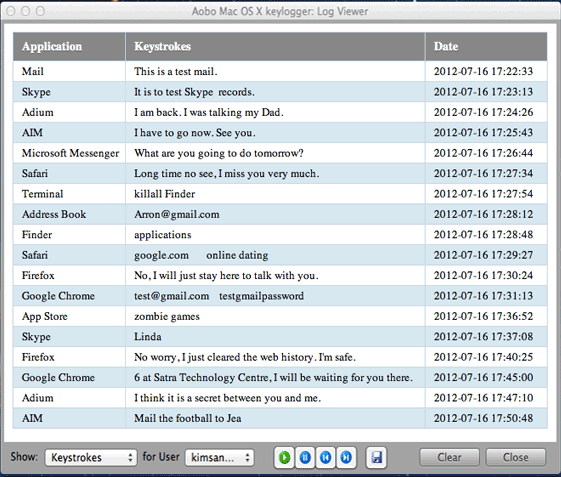The width and height of the screenshot is (561, 477).
Task: Select date 2012-07-16 17:28:48
Action: (483, 235)
